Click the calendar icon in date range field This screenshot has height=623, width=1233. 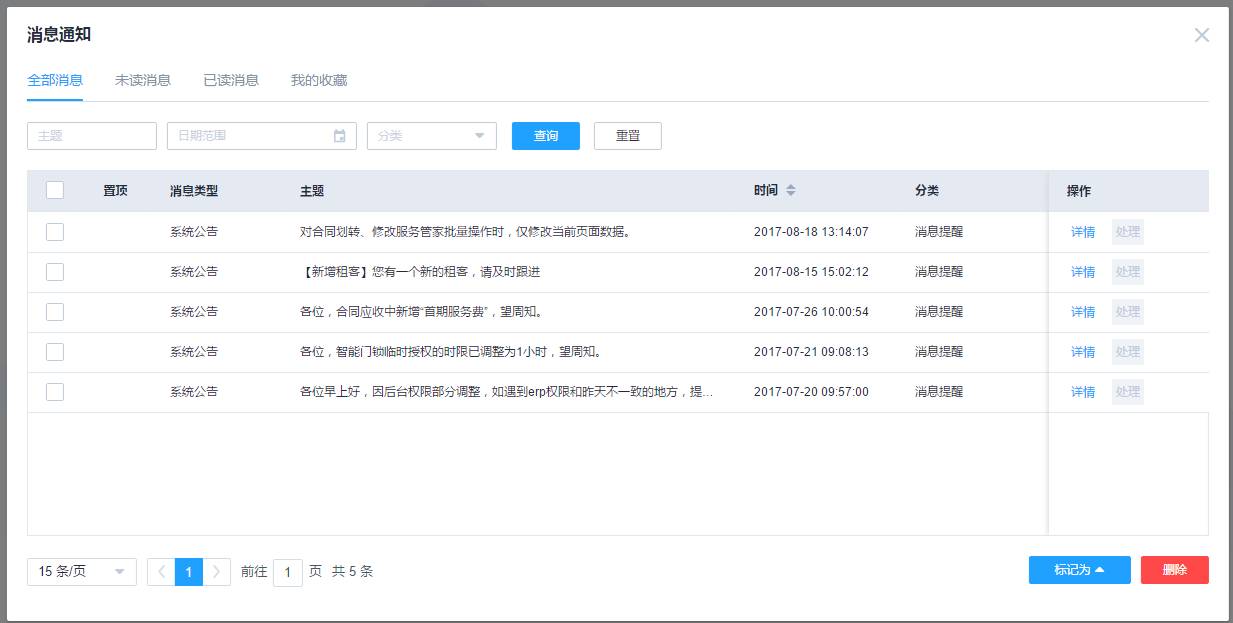pos(340,136)
